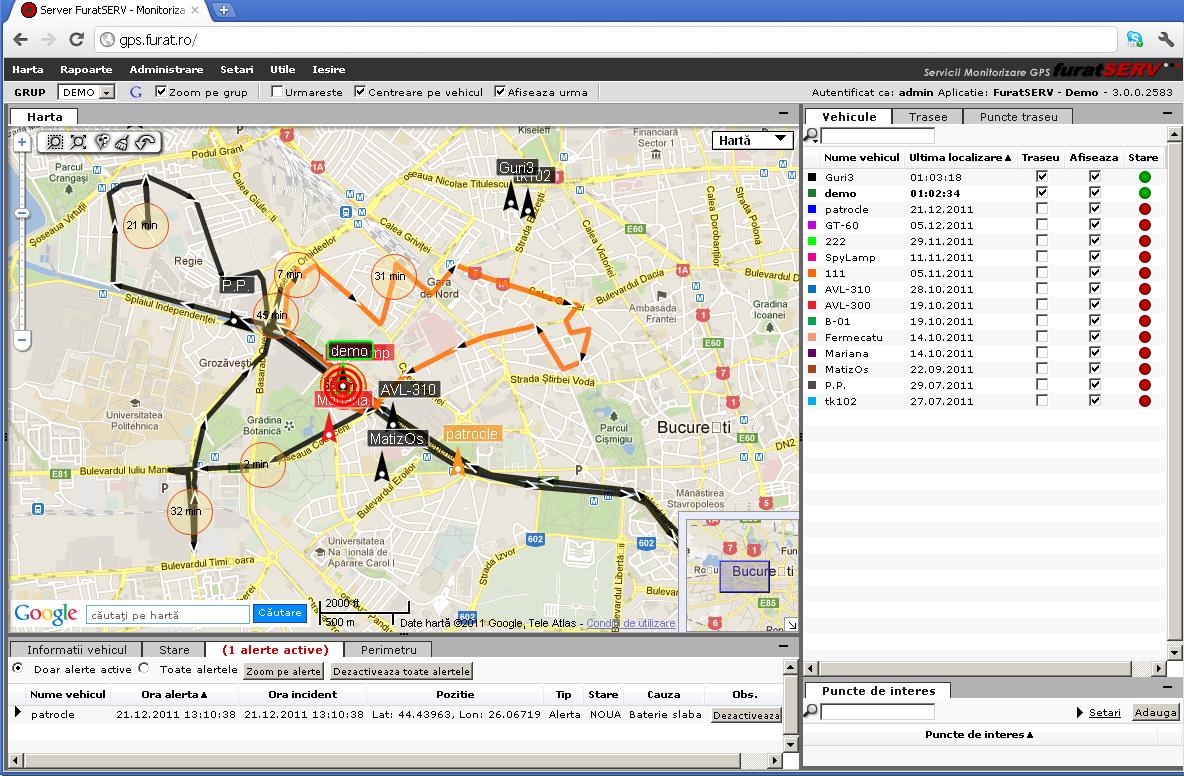The height and width of the screenshot is (776, 1184).
Task: Select the zoom-to-rectangle map tool
Action: pyautogui.click(x=55, y=142)
